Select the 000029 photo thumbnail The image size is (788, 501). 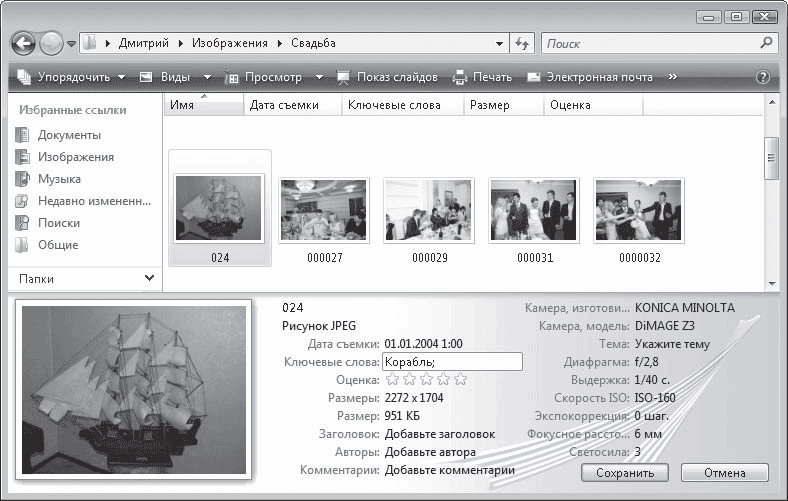click(429, 211)
